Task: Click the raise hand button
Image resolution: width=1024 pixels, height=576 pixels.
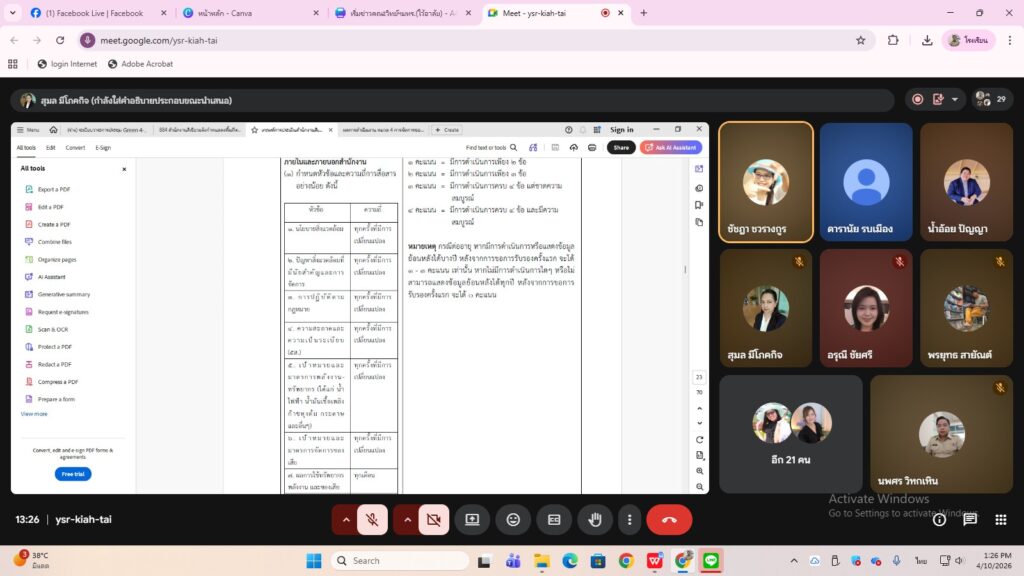Action: point(594,520)
